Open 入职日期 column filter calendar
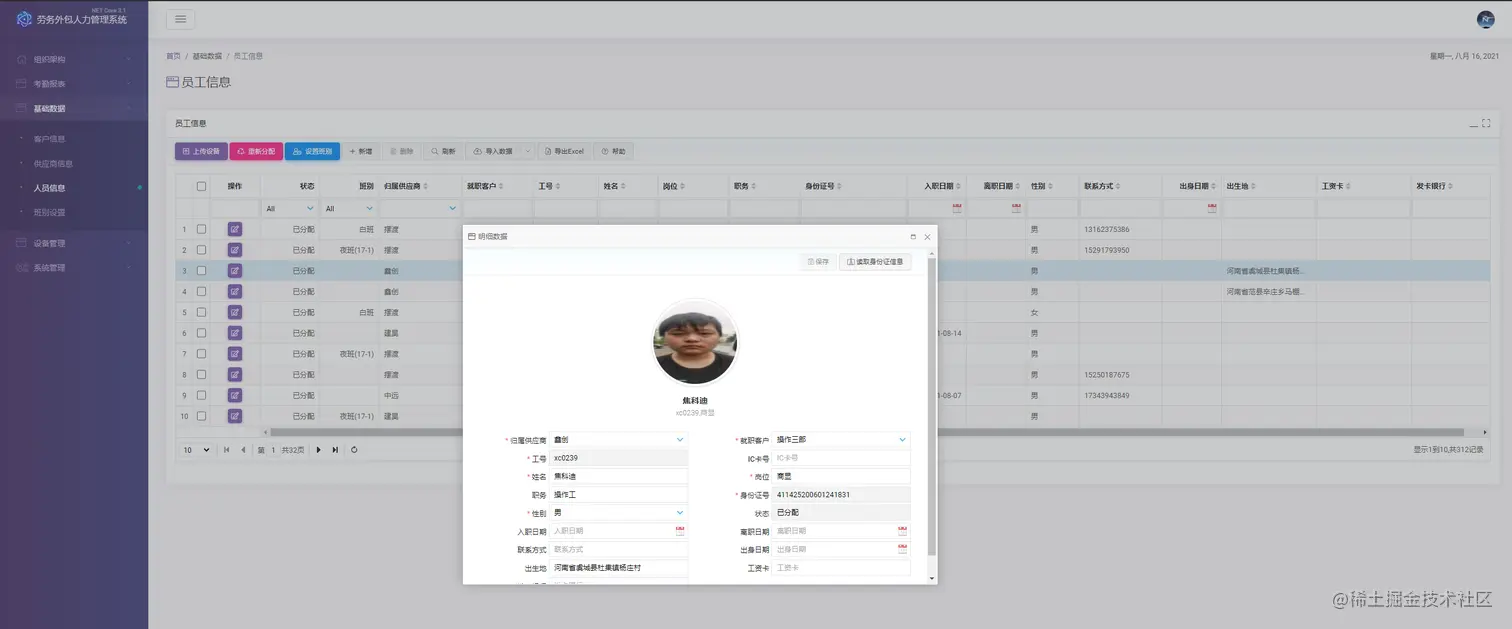This screenshot has height=629, width=1512. pyautogui.click(x=957, y=208)
